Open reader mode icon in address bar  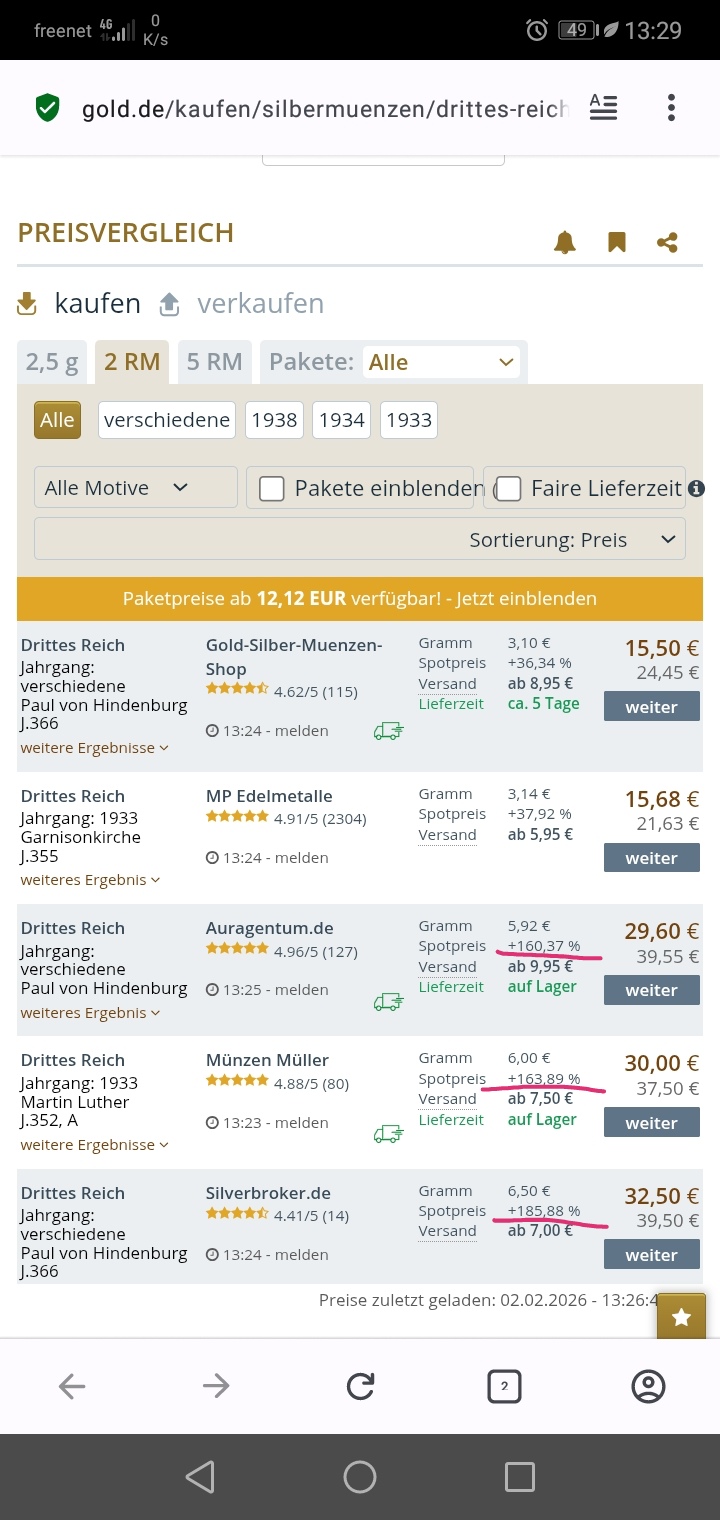pyautogui.click(x=603, y=108)
